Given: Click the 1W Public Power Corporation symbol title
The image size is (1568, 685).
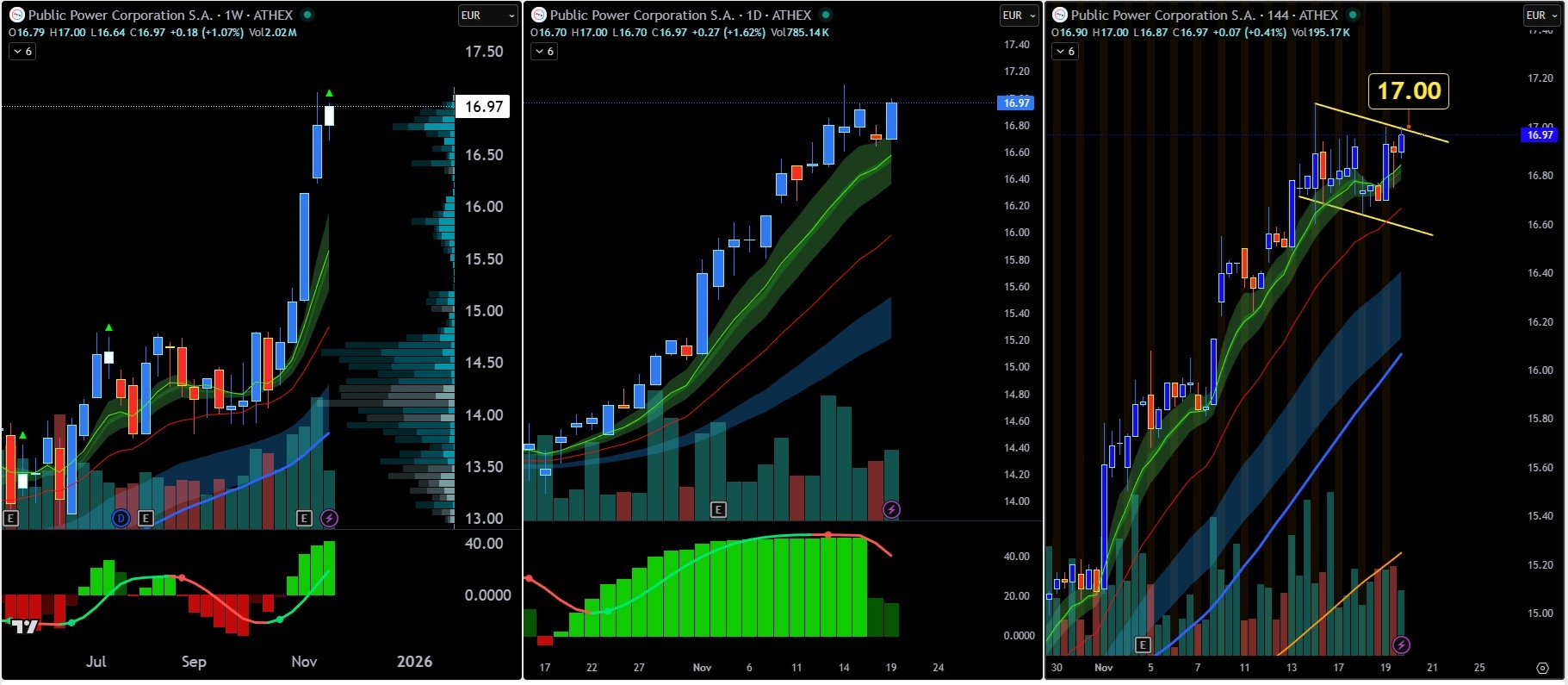Looking at the screenshot, I should pos(160,15).
